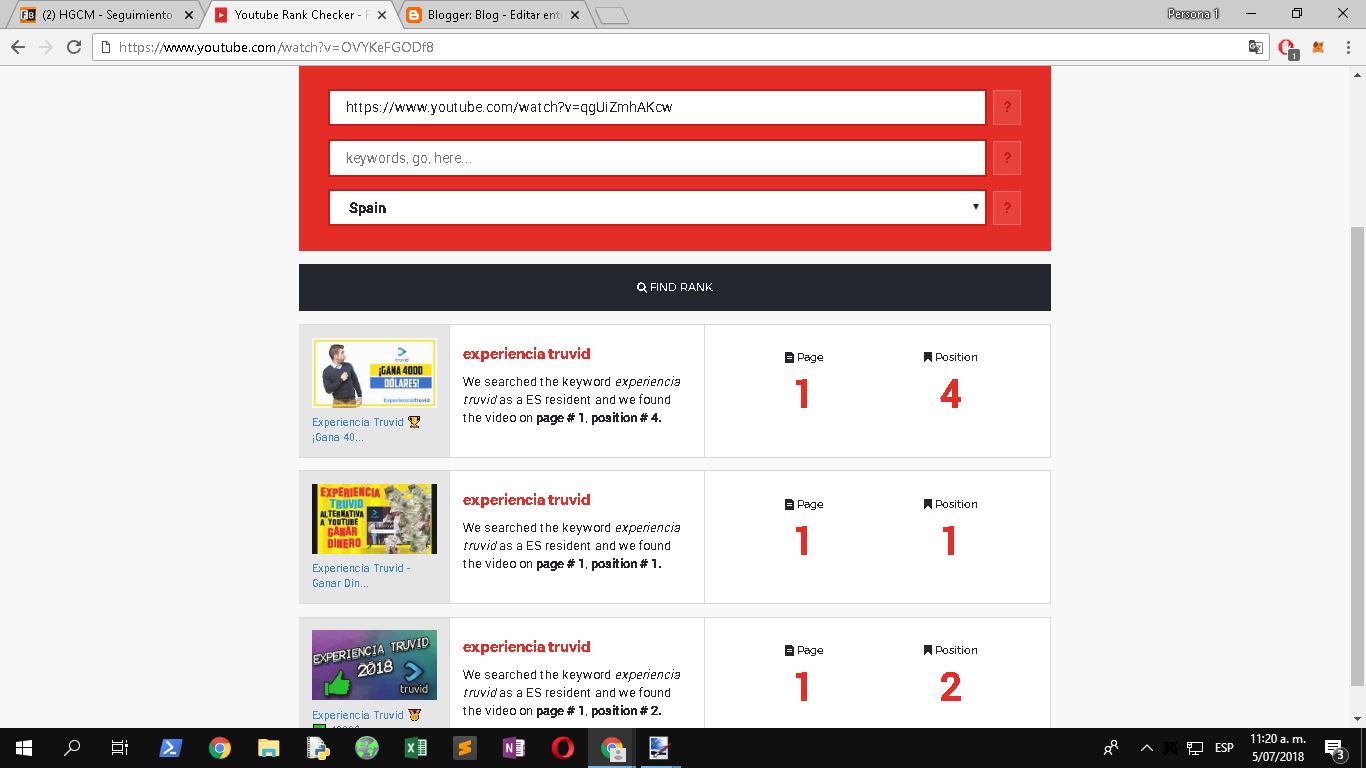Open the MetaMask fox extension
1366x768 pixels.
click(x=1318, y=47)
